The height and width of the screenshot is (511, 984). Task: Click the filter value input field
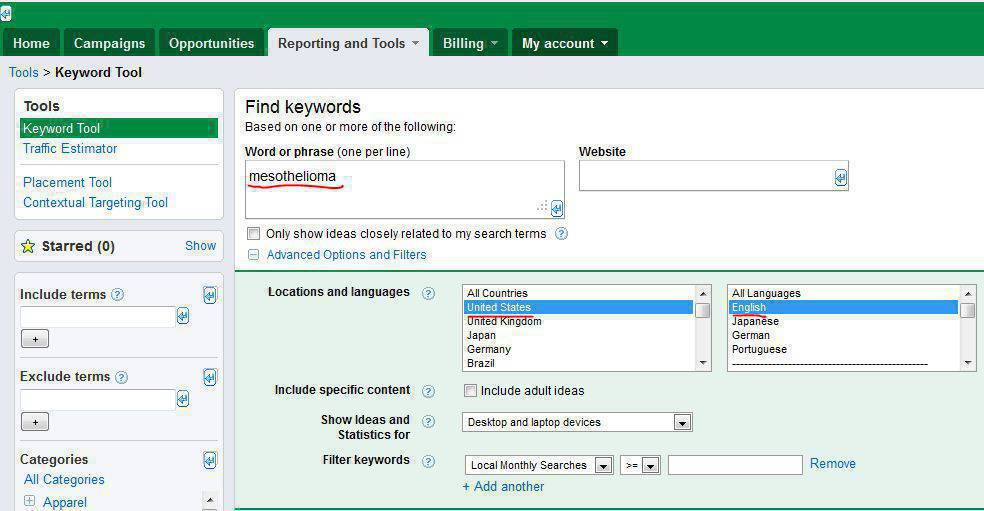[735, 465]
